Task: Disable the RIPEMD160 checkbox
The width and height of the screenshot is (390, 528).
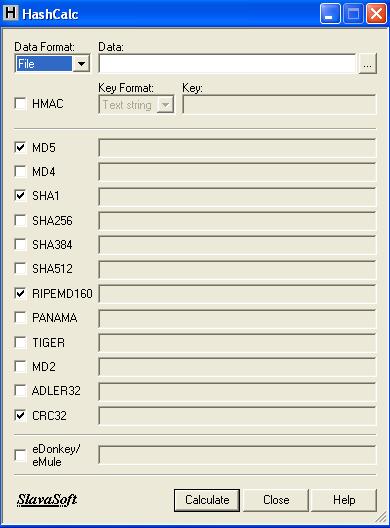Action: 20,293
